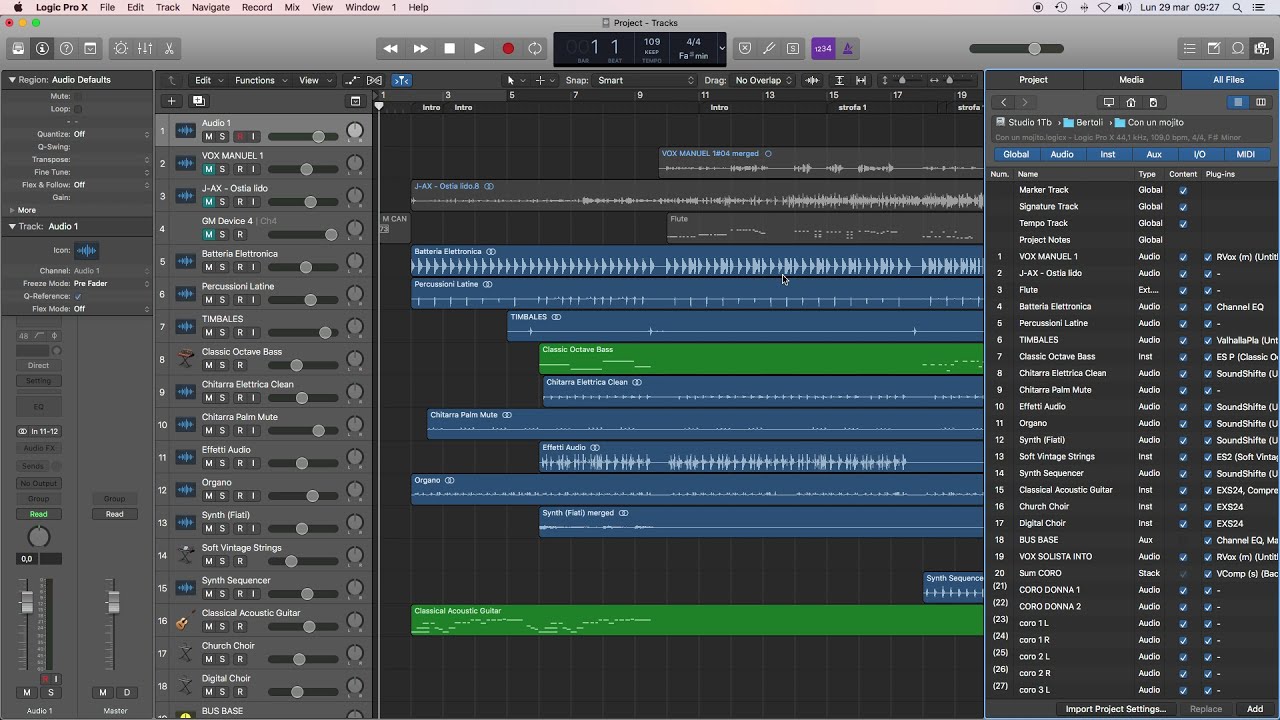Click the Tuner icon in control bar
The width and height of the screenshot is (1280, 720).
tap(769, 48)
